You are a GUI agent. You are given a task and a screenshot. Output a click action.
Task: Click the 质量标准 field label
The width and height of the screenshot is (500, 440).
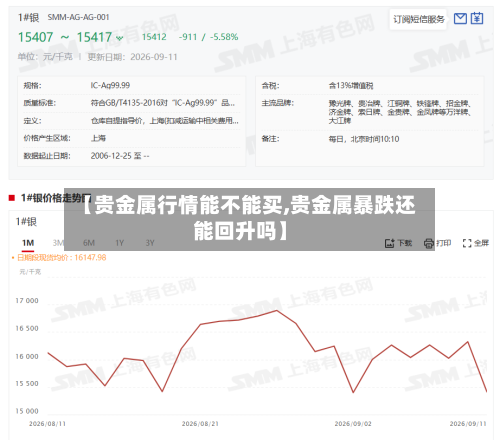[x=40, y=103]
